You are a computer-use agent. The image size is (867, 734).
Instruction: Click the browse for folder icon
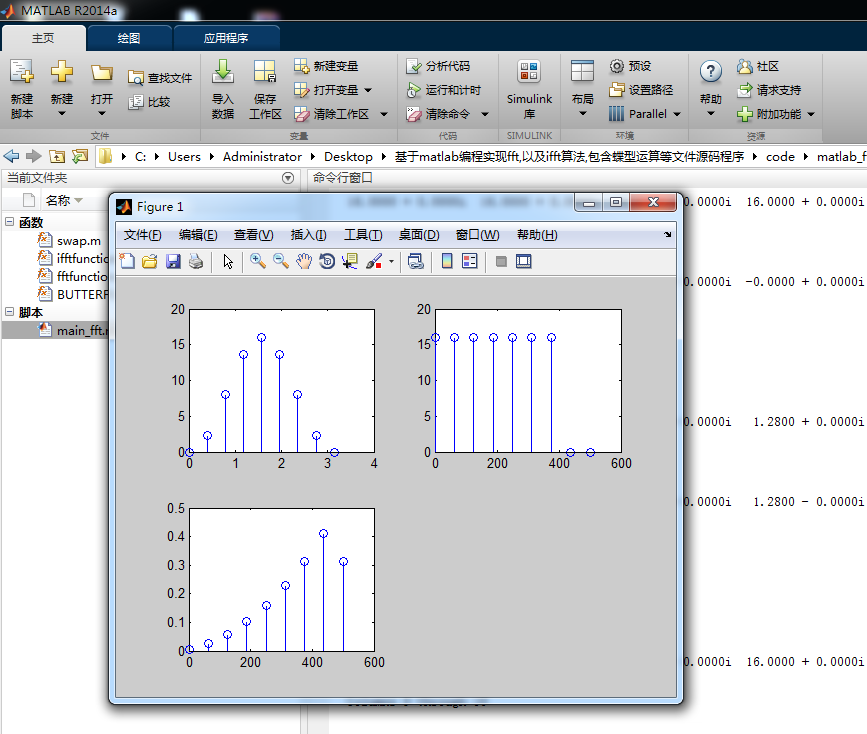coord(80,157)
